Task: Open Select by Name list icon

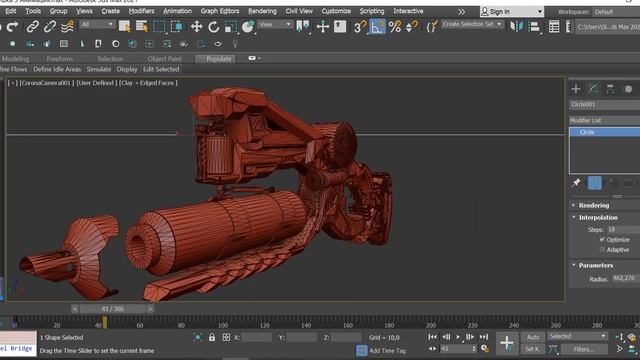Action: click(142, 27)
